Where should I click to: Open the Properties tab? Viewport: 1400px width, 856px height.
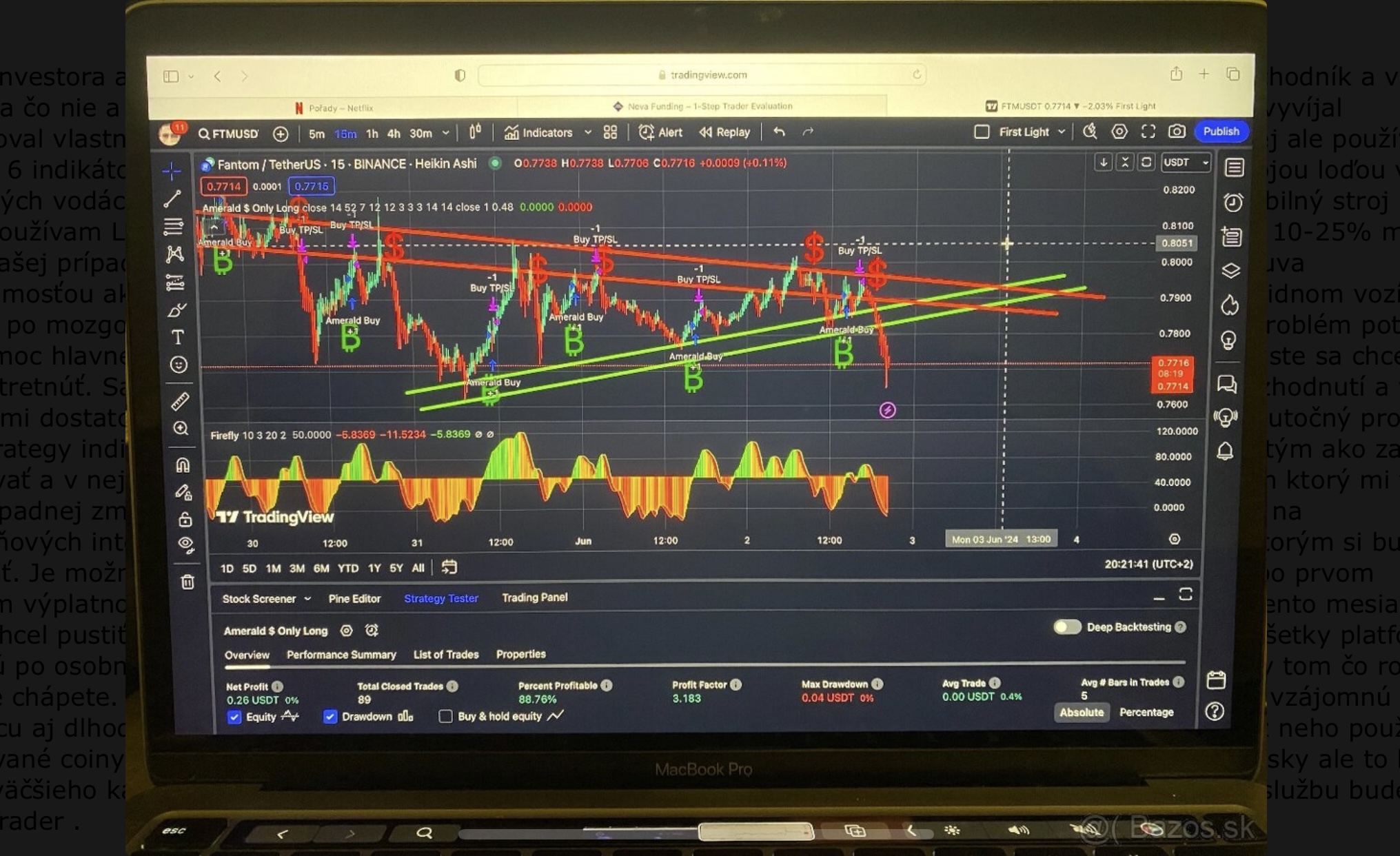pos(520,654)
